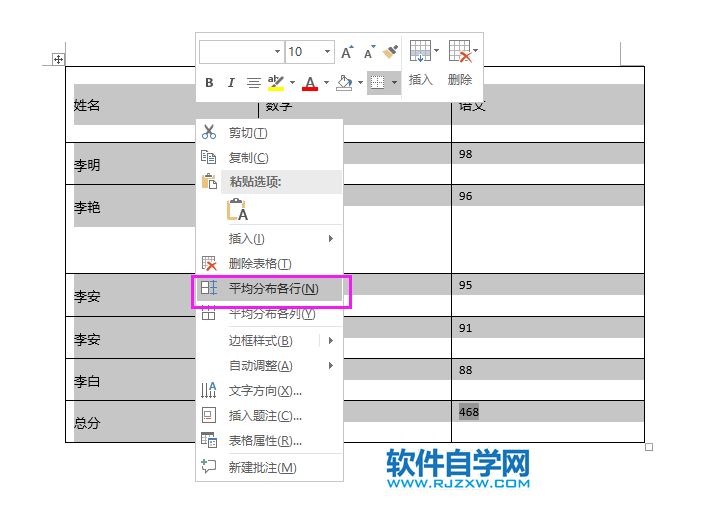Open borders dropdown arrow
716x515 pixels.
click(x=394, y=83)
